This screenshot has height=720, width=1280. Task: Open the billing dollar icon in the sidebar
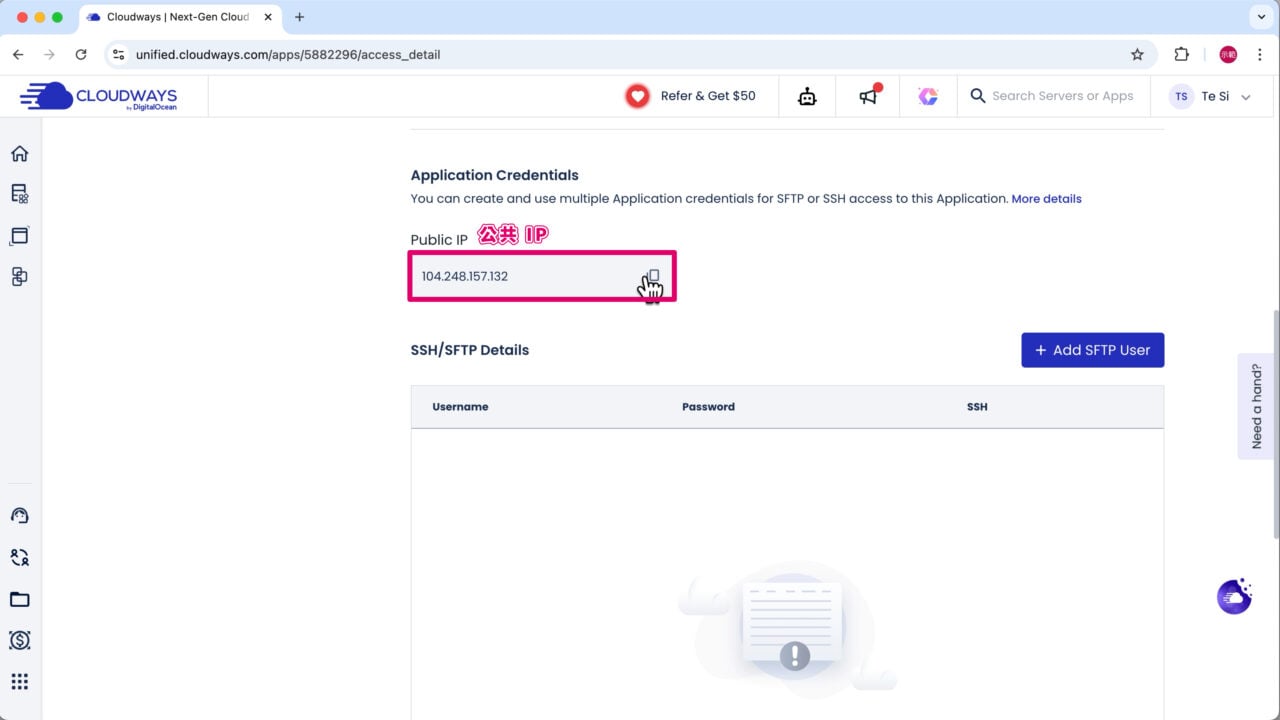click(20, 640)
